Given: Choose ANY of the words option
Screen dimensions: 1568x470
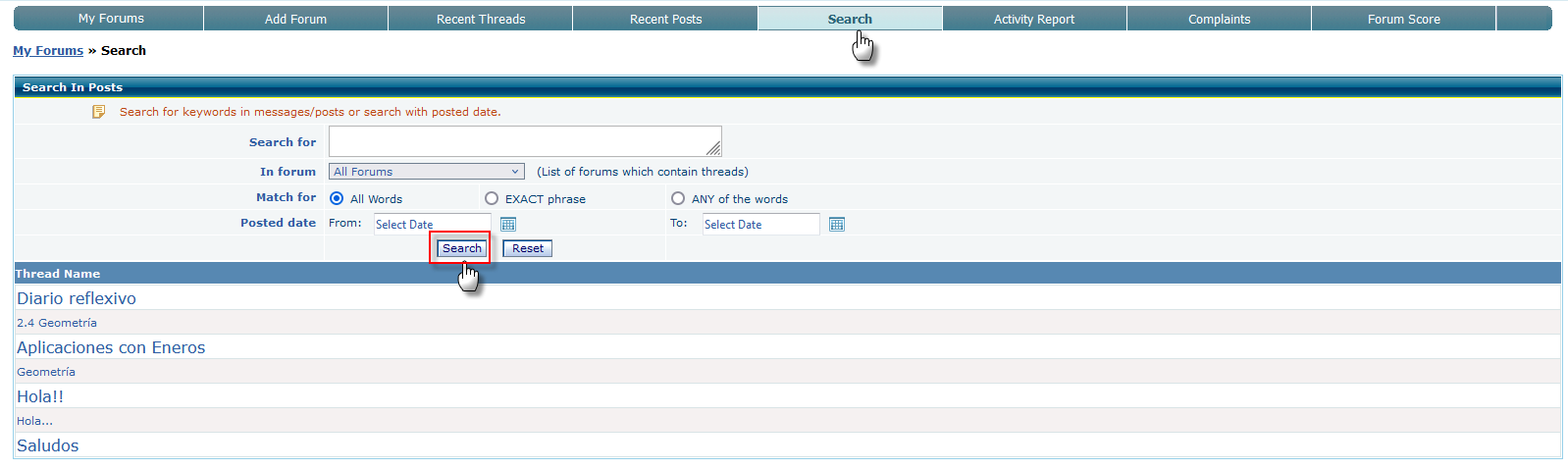Looking at the screenshot, I should click(x=678, y=198).
